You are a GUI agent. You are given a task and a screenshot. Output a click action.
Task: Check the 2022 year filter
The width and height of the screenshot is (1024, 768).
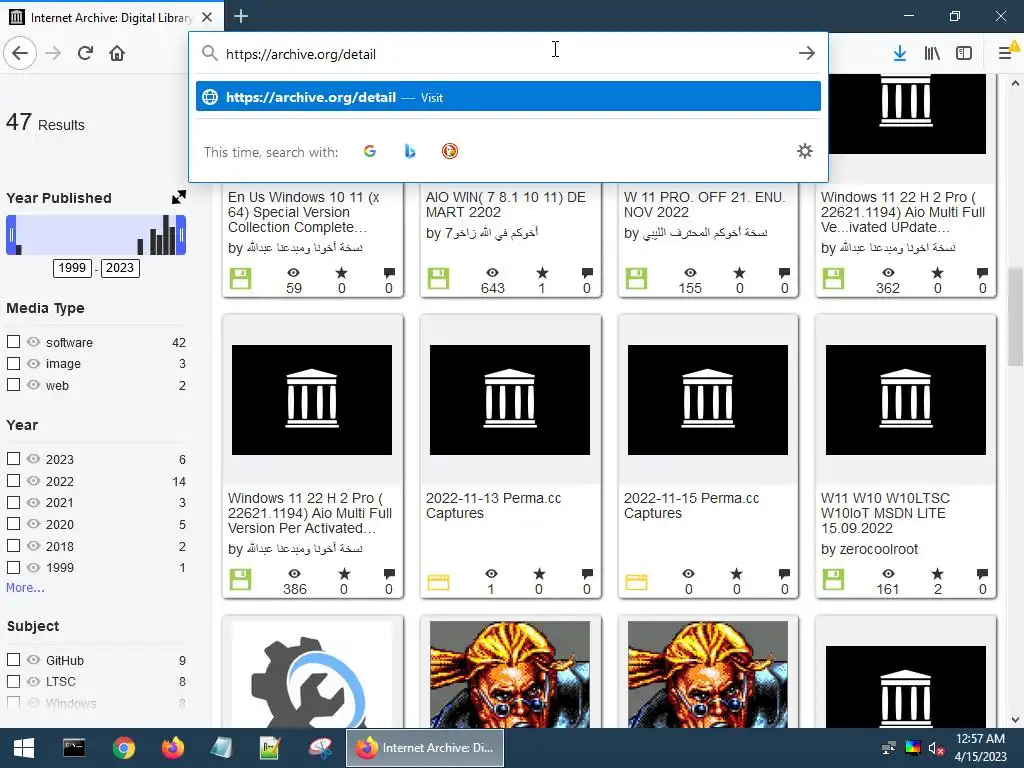pyautogui.click(x=13, y=481)
